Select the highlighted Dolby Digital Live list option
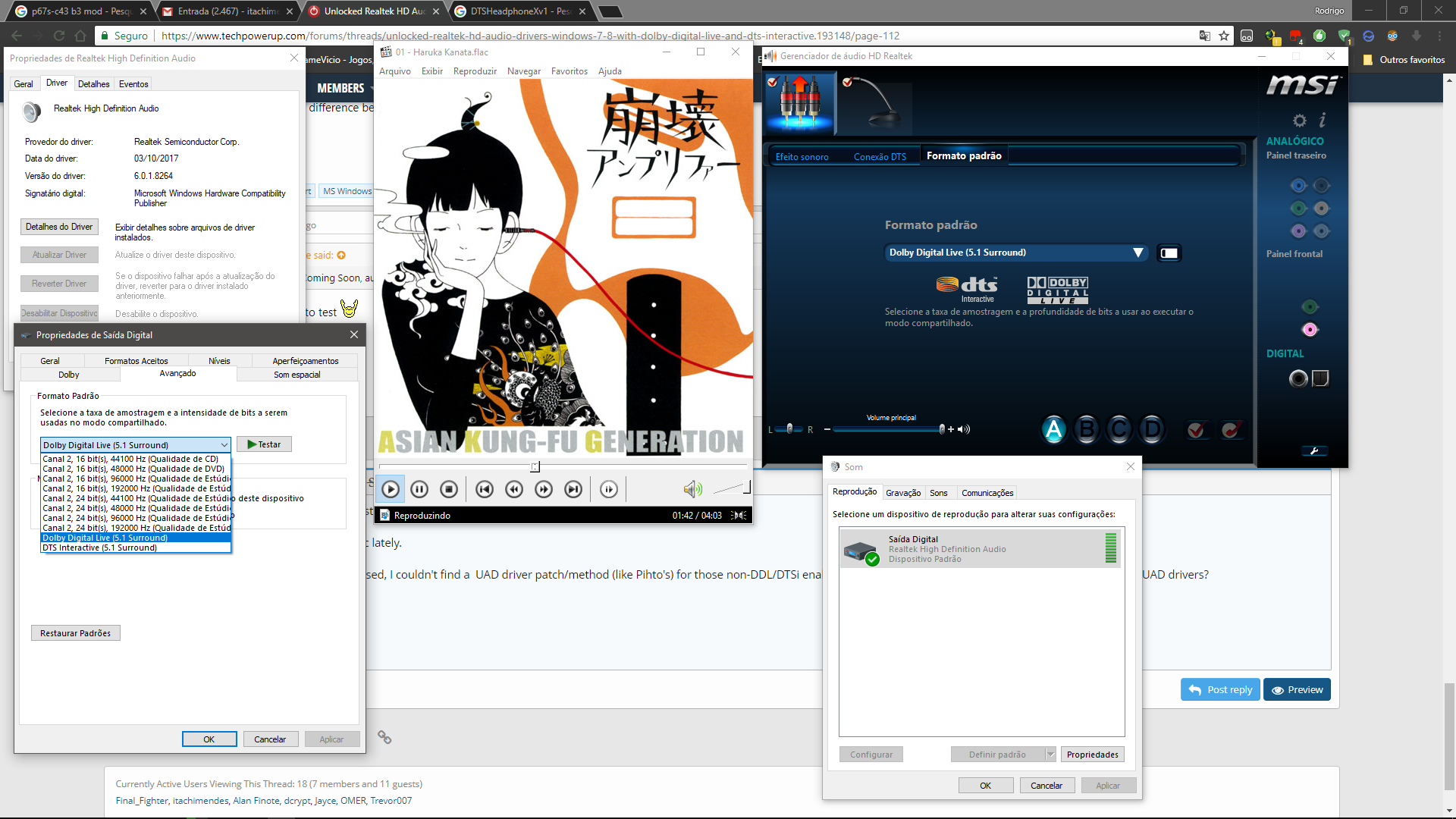The image size is (1456, 819). tap(136, 538)
